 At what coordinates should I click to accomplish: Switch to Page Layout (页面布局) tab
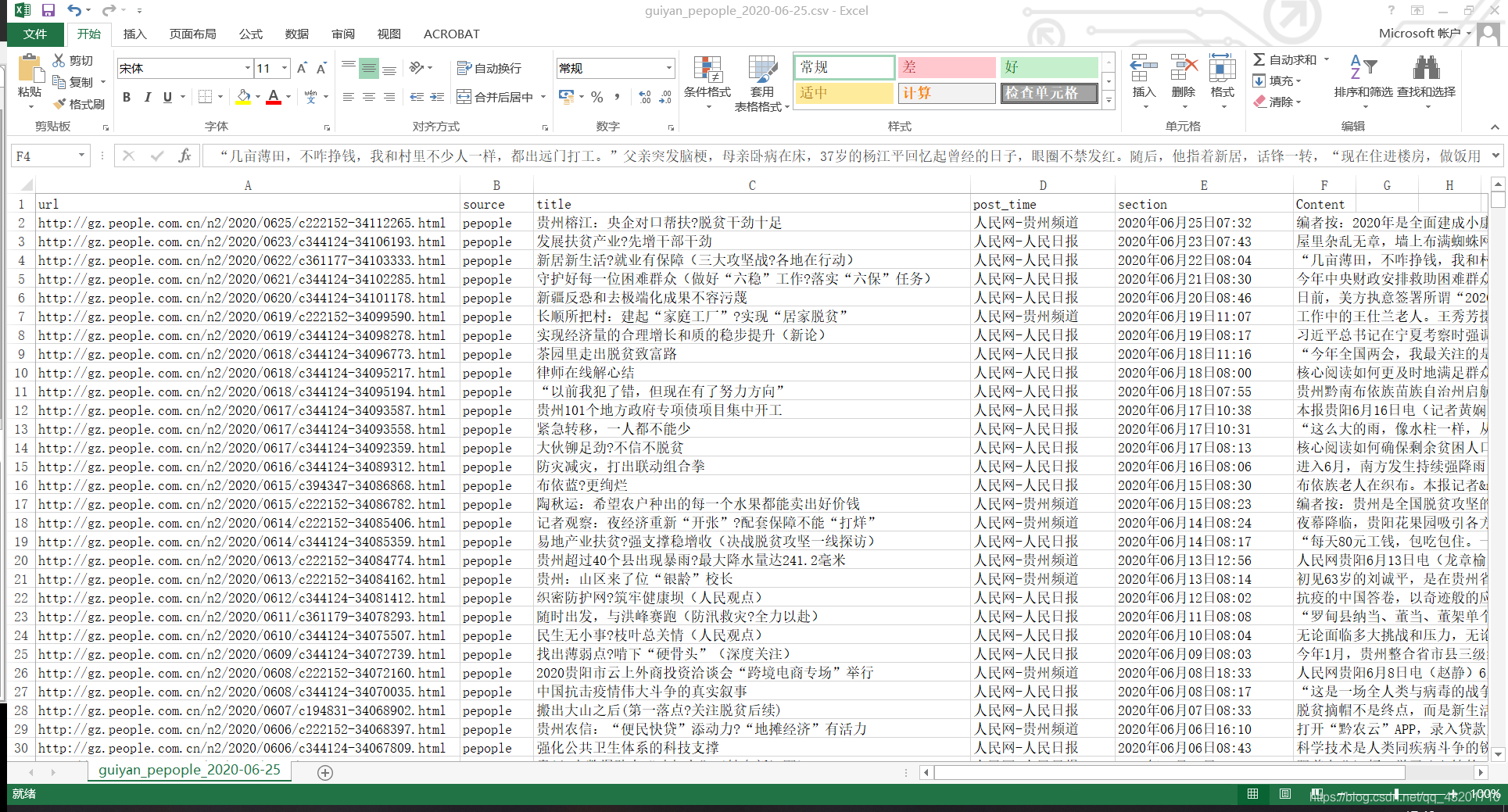point(192,34)
